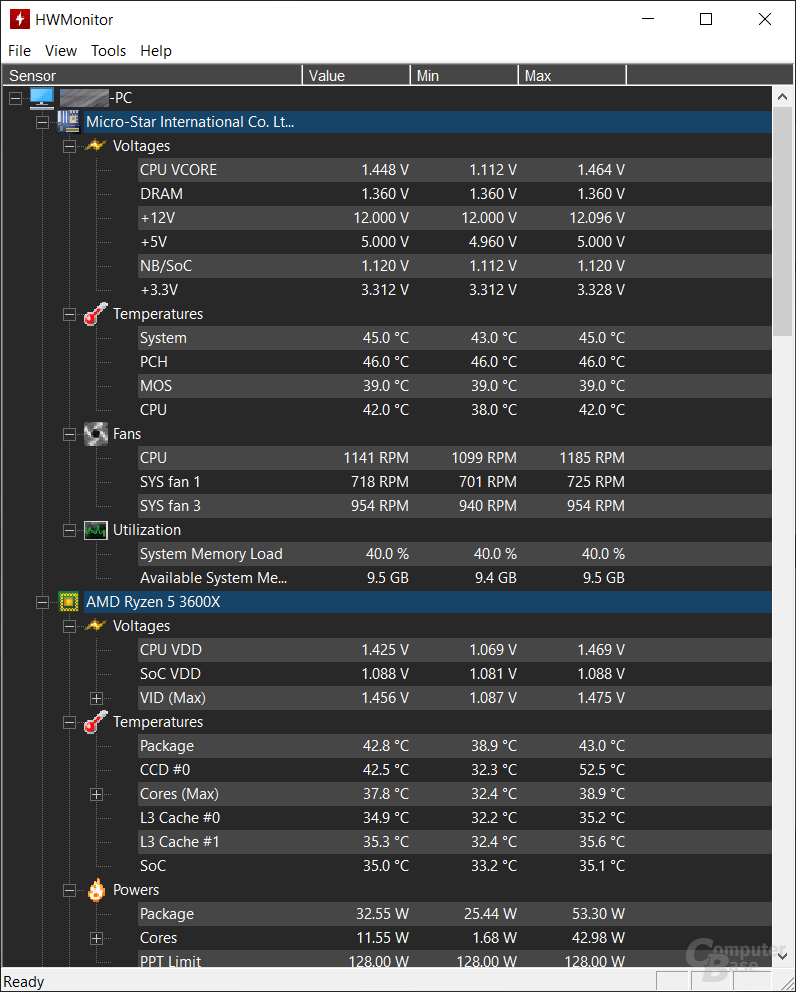Select the CPU VCORE voltage row
Screen dimensions: 796x992
point(454,170)
